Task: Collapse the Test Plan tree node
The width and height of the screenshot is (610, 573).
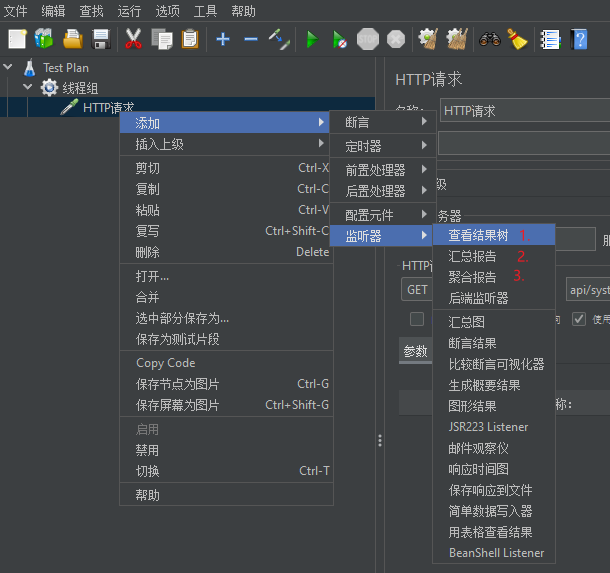Action: (x=9, y=68)
